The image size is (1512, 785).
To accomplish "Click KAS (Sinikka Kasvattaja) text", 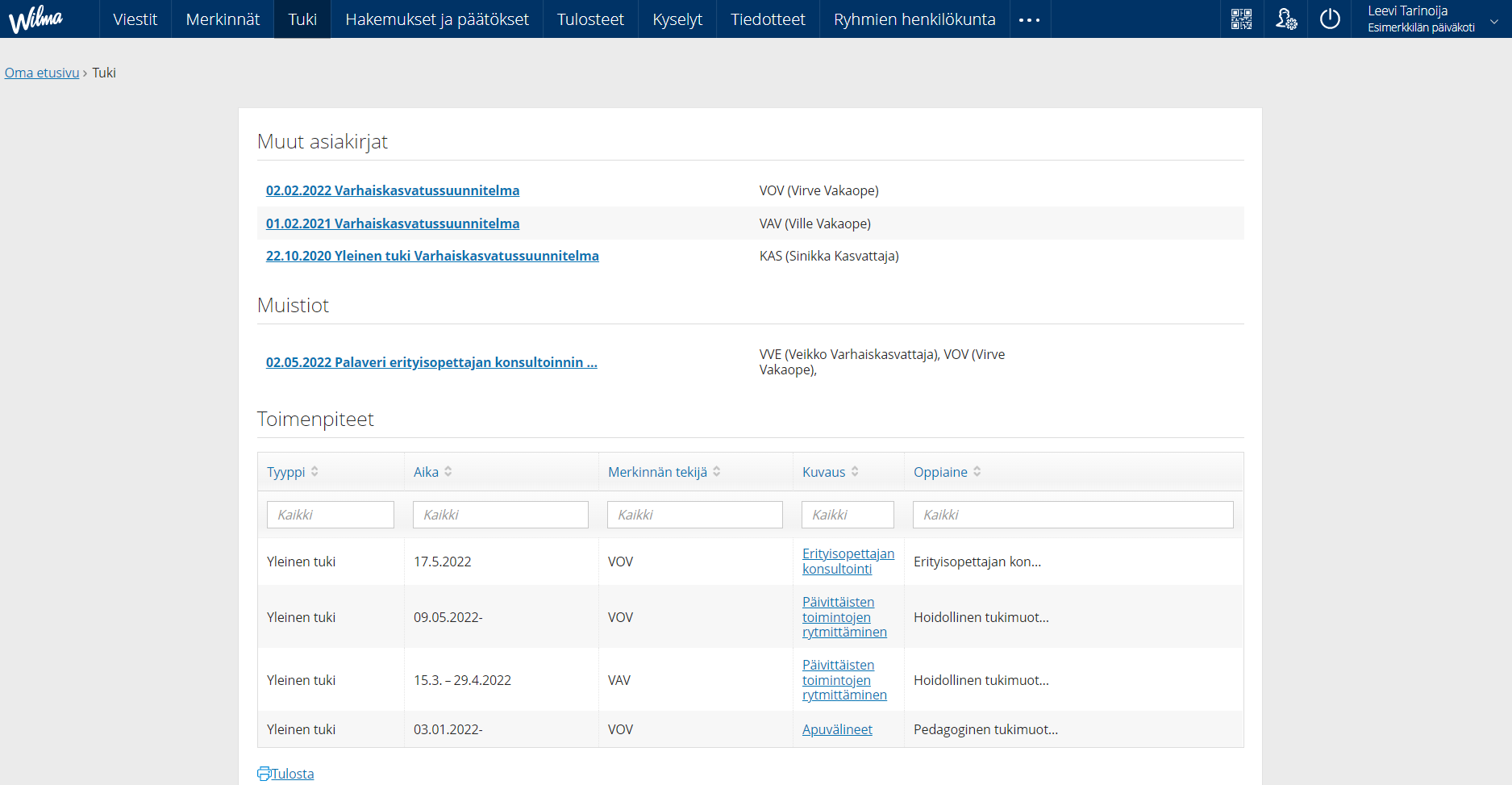I will (829, 256).
